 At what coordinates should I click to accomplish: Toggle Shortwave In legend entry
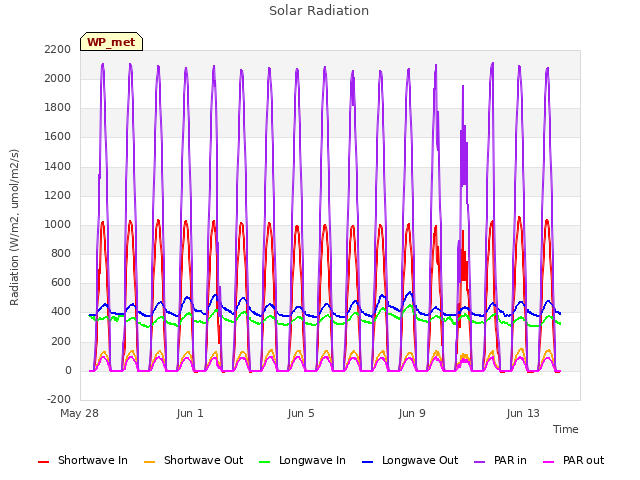[82, 460]
